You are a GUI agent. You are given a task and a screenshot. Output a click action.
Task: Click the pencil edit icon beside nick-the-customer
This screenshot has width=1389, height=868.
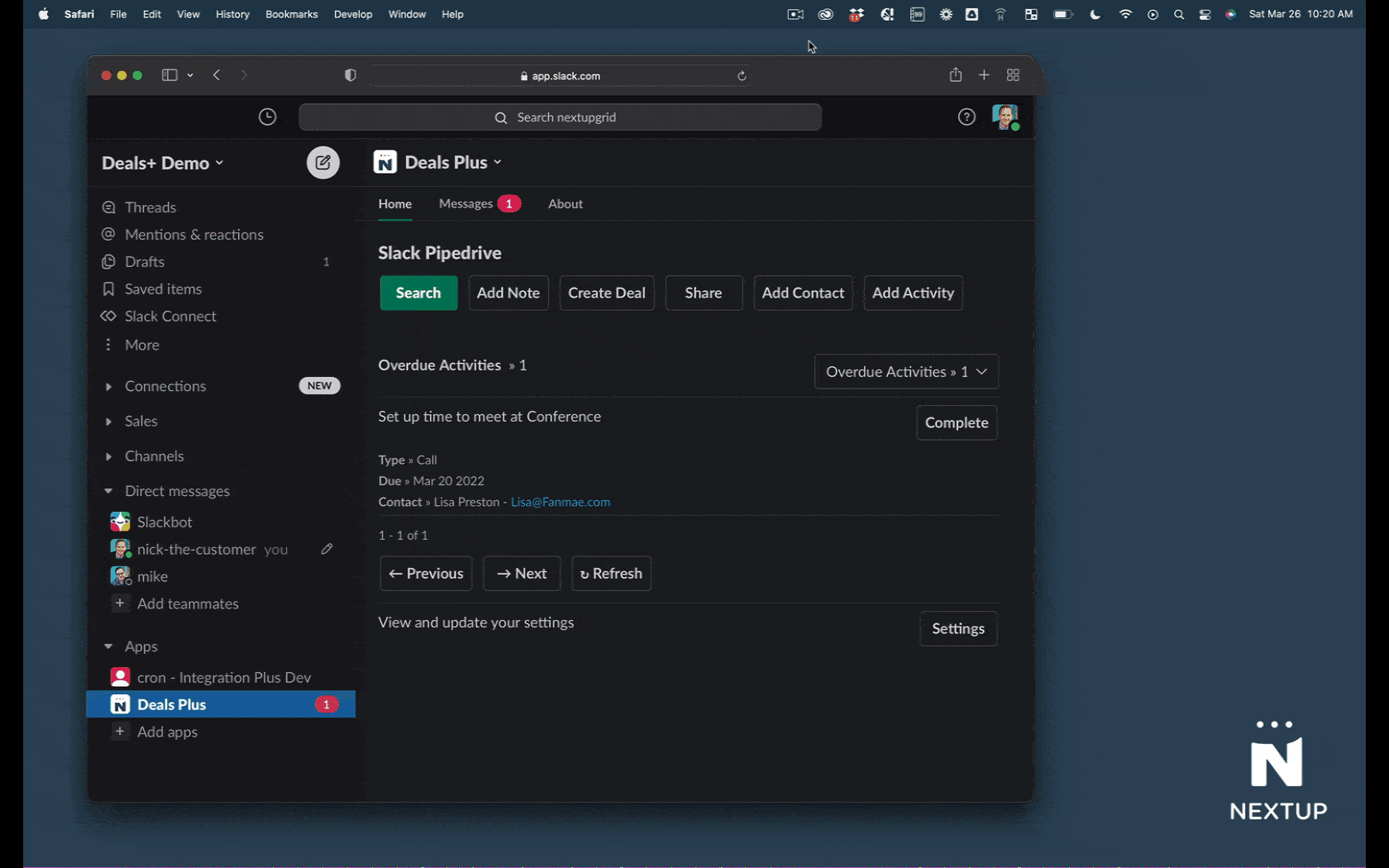[327, 549]
